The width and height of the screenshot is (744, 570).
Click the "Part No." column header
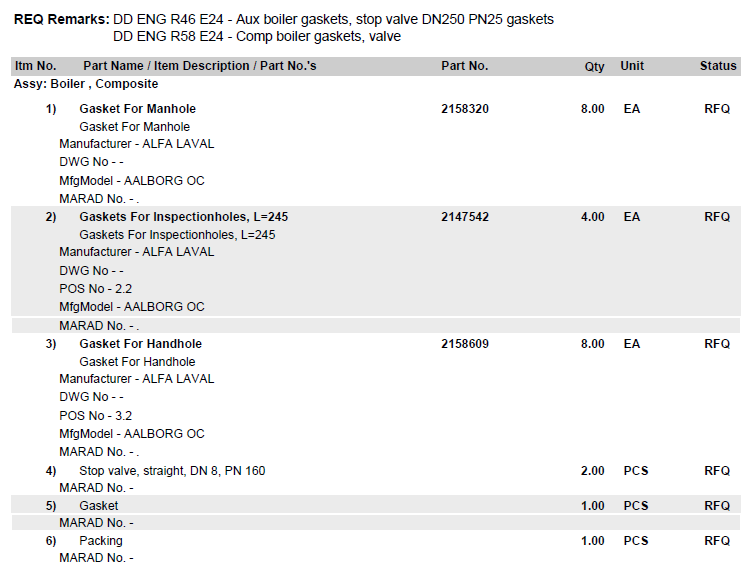click(464, 66)
